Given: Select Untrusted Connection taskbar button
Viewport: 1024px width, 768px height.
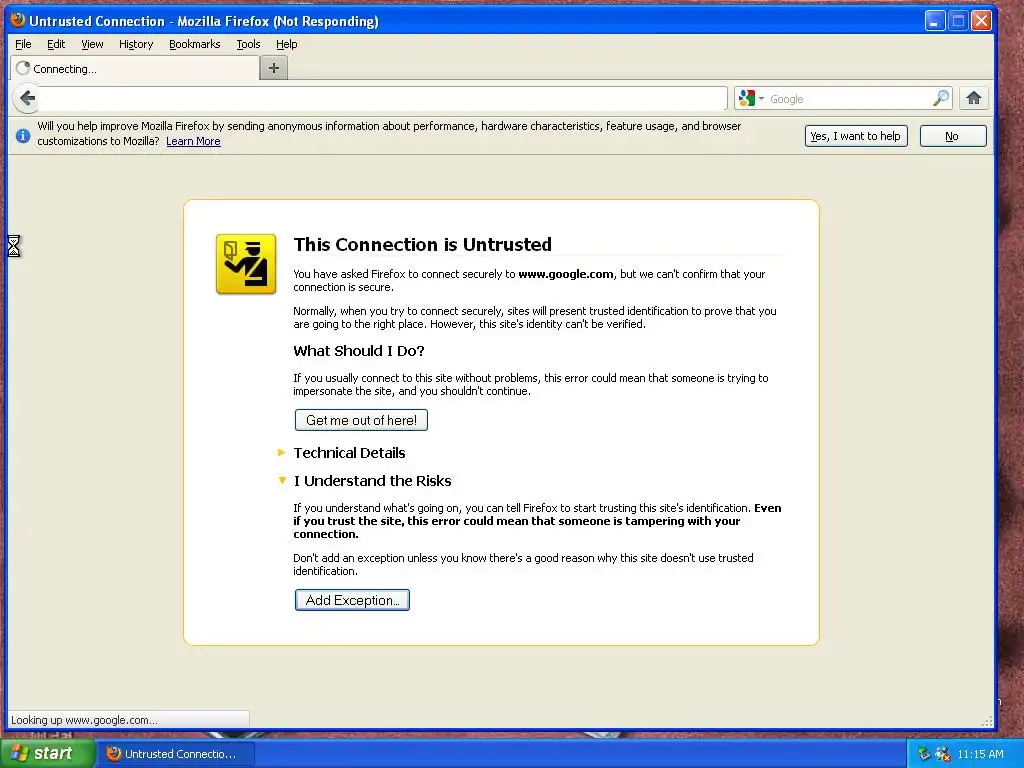Looking at the screenshot, I should point(176,754).
